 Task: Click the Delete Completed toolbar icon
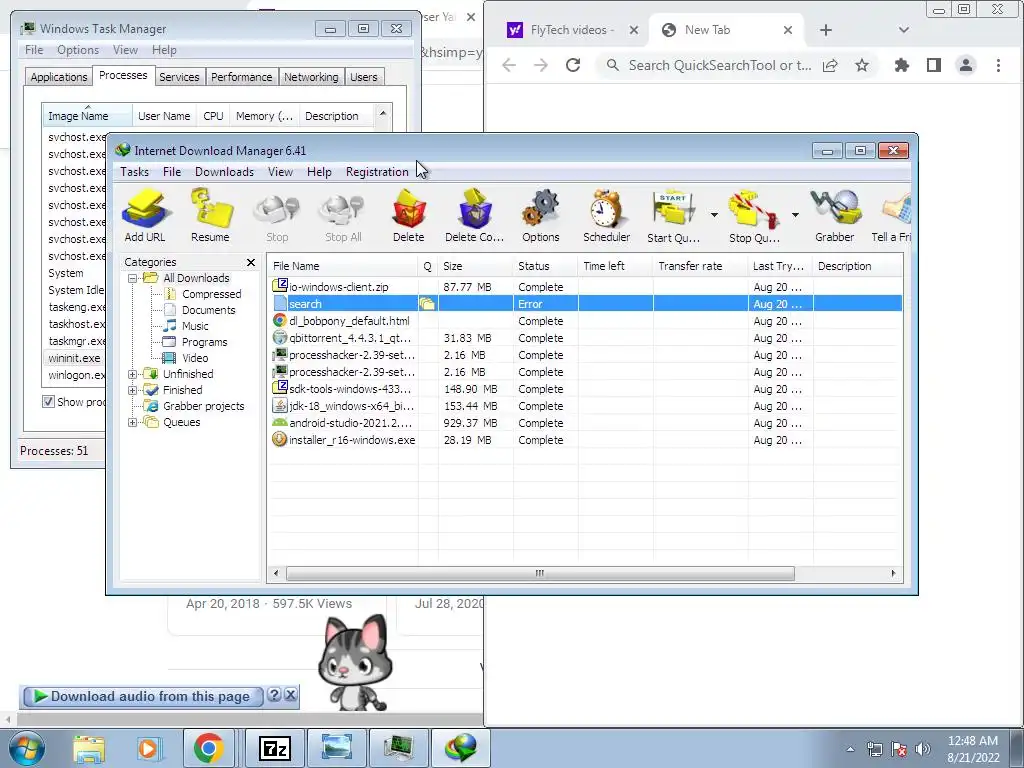[x=475, y=216]
